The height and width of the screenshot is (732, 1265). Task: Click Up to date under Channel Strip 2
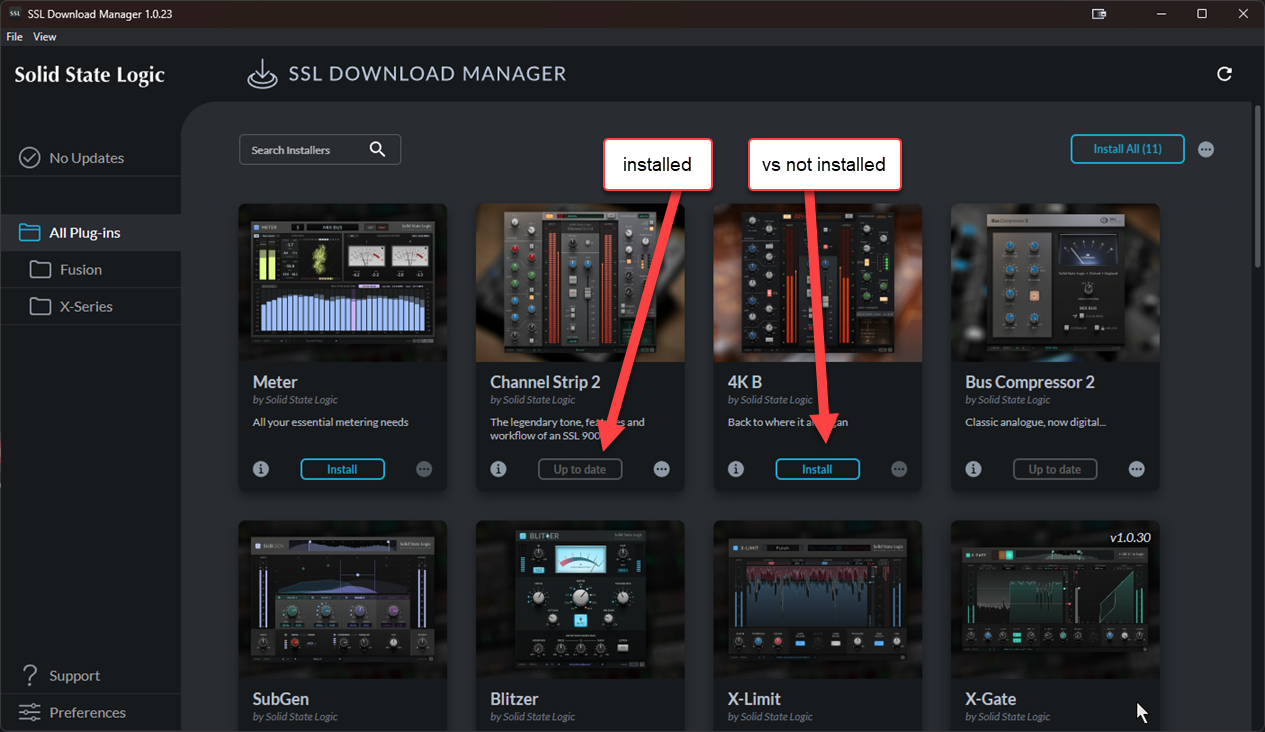(580, 469)
